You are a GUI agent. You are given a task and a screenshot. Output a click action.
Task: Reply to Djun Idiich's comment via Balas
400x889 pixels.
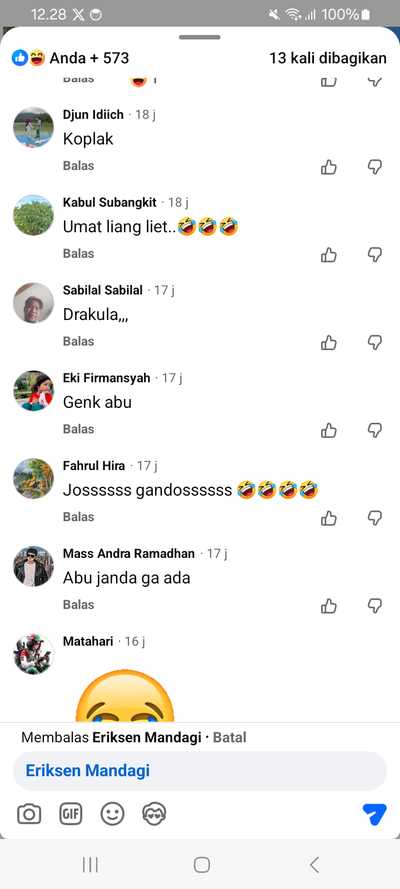[78, 166]
